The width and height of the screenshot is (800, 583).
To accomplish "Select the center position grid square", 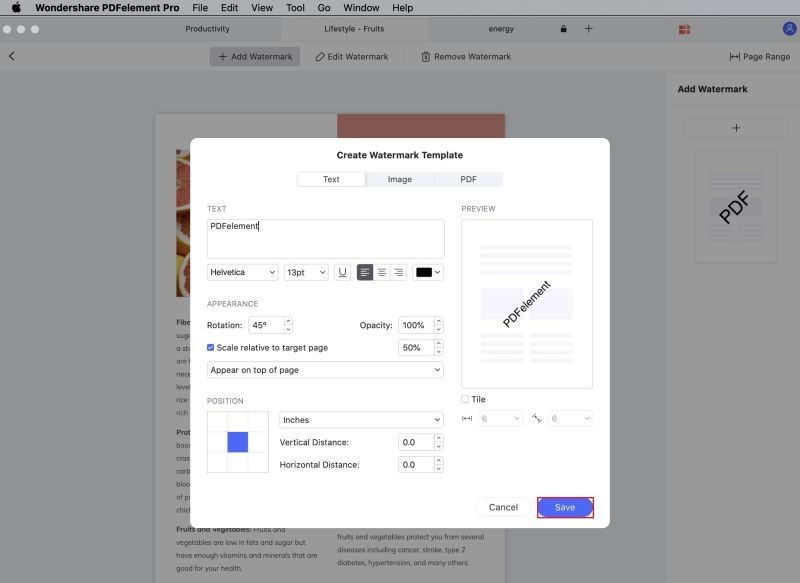I will pyautogui.click(x=238, y=442).
